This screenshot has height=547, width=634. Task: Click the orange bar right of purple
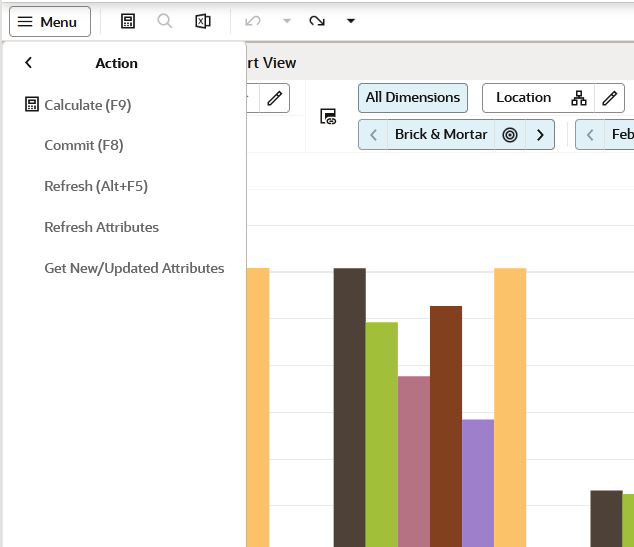[x=510, y=408]
